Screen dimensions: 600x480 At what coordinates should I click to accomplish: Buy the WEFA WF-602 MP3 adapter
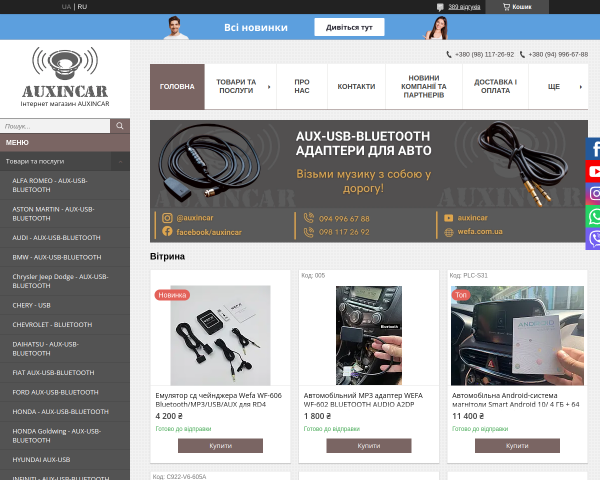[369, 446]
